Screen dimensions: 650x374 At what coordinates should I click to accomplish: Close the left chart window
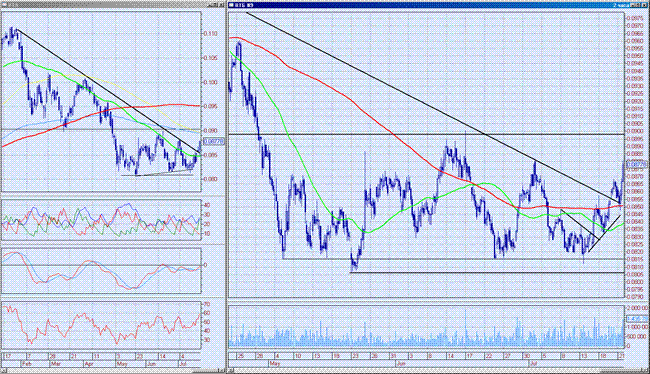pos(221,5)
